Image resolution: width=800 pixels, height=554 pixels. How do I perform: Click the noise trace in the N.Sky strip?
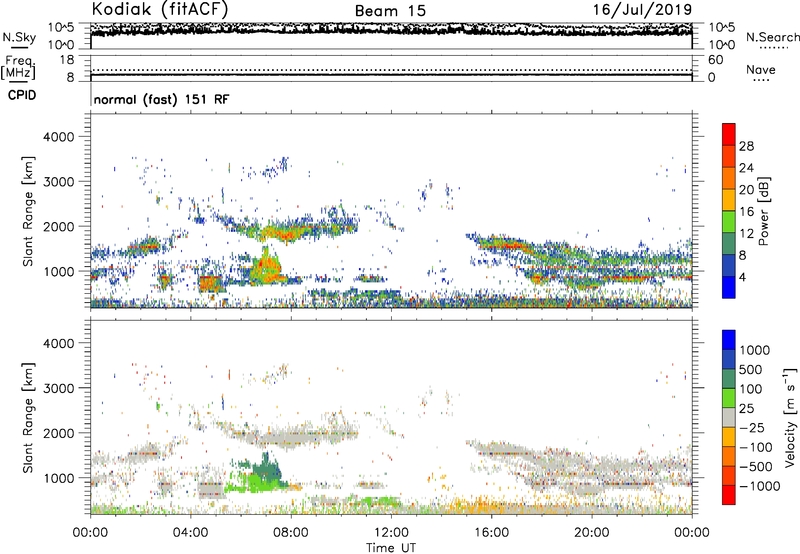391,30
